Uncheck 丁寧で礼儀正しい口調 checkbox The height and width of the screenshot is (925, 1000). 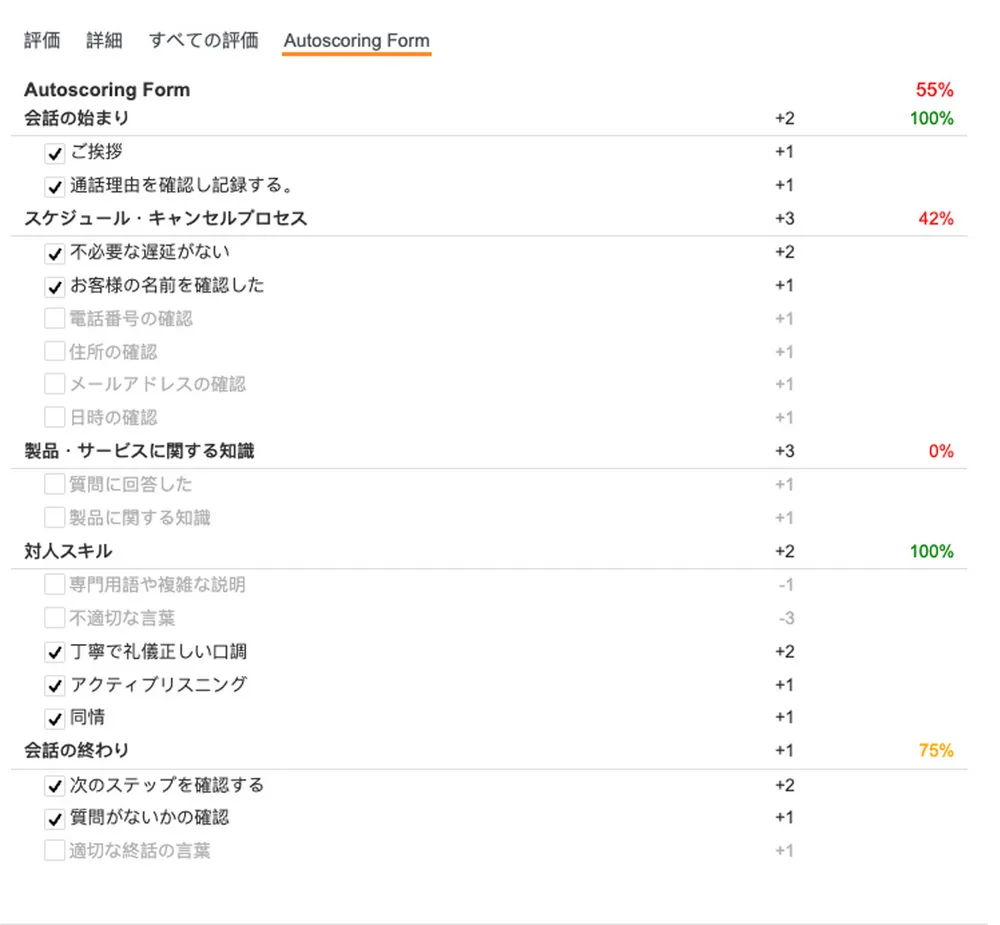(55, 652)
